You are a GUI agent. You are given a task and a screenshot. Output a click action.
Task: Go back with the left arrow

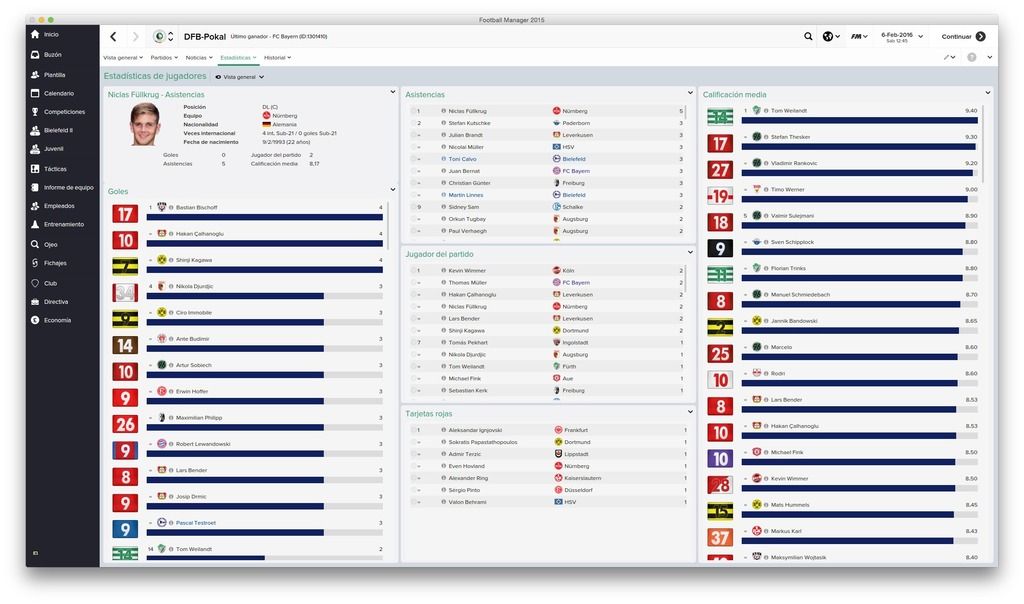tap(113, 37)
